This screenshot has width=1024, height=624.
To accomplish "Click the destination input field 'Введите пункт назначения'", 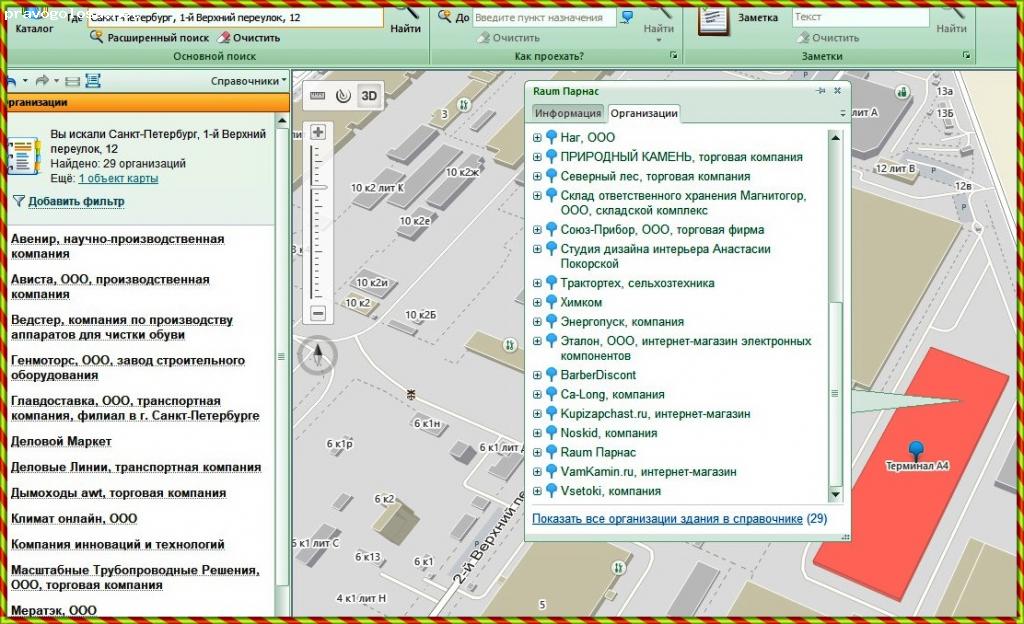I will (x=542, y=18).
